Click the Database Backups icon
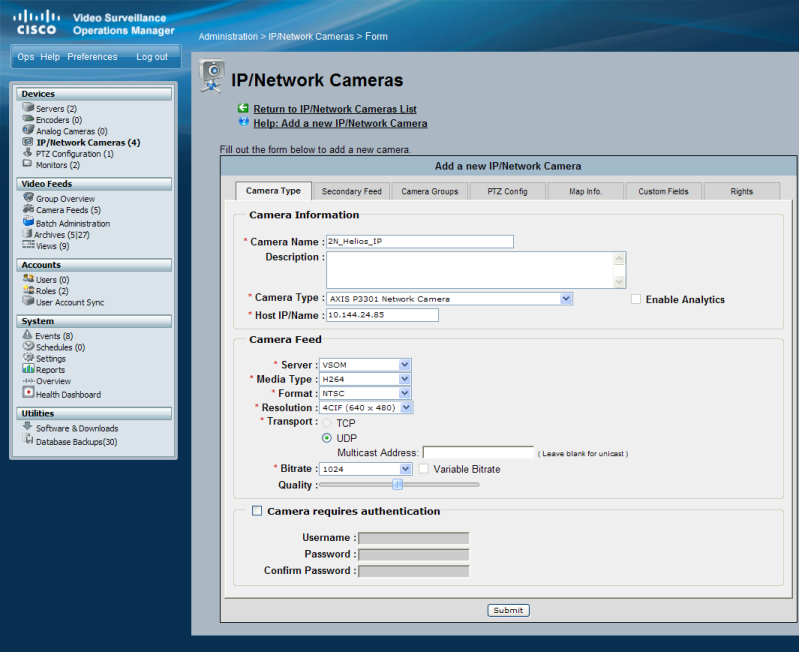 point(28,441)
